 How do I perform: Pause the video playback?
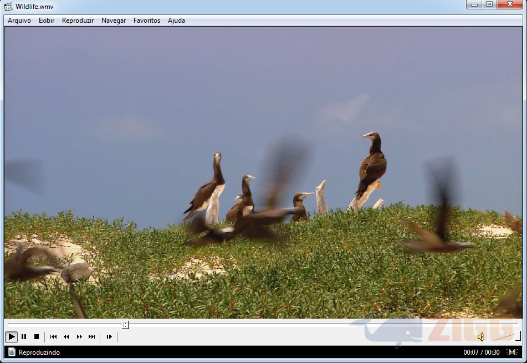click(24, 336)
